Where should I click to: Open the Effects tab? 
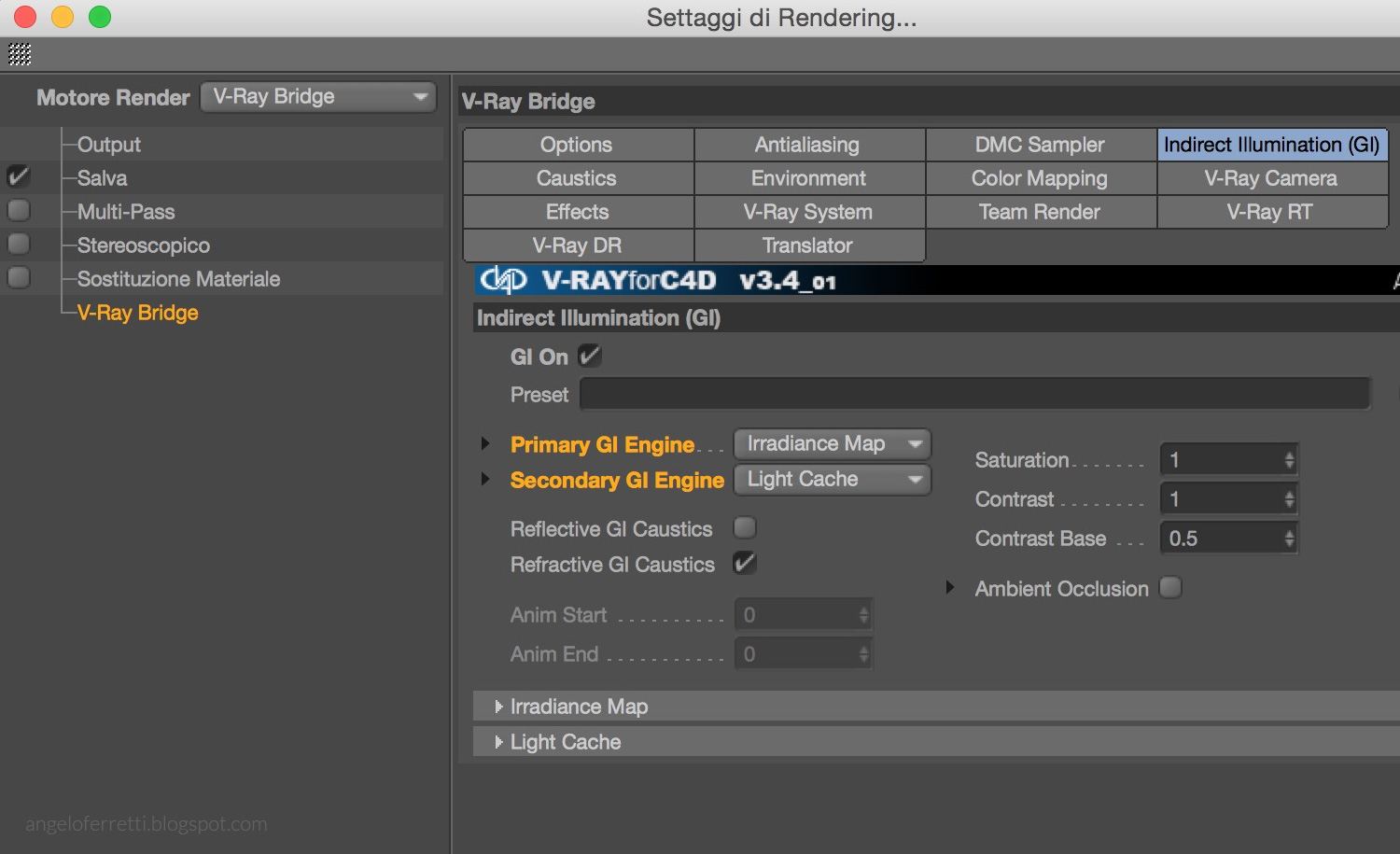tap(579, 212)
